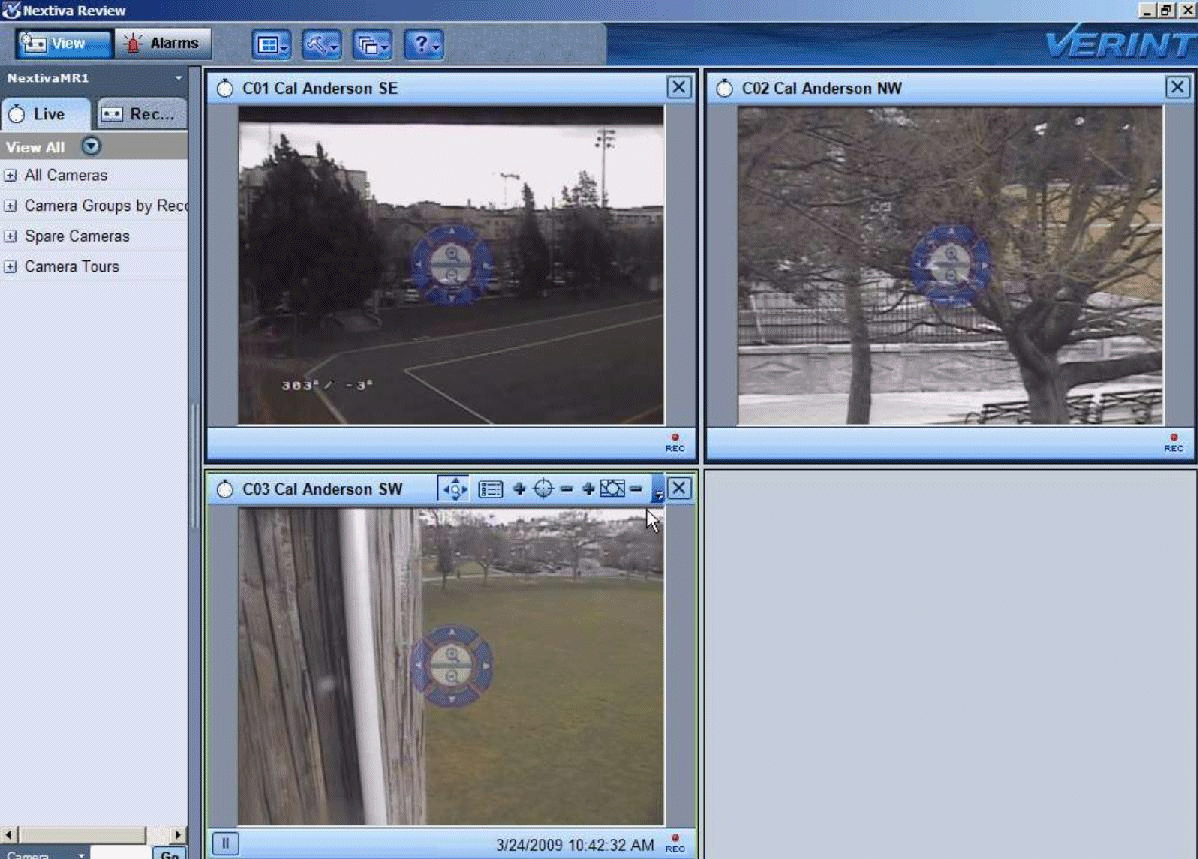Click PTZ zoom-in magnifier on C01 video

pos(452,254)
